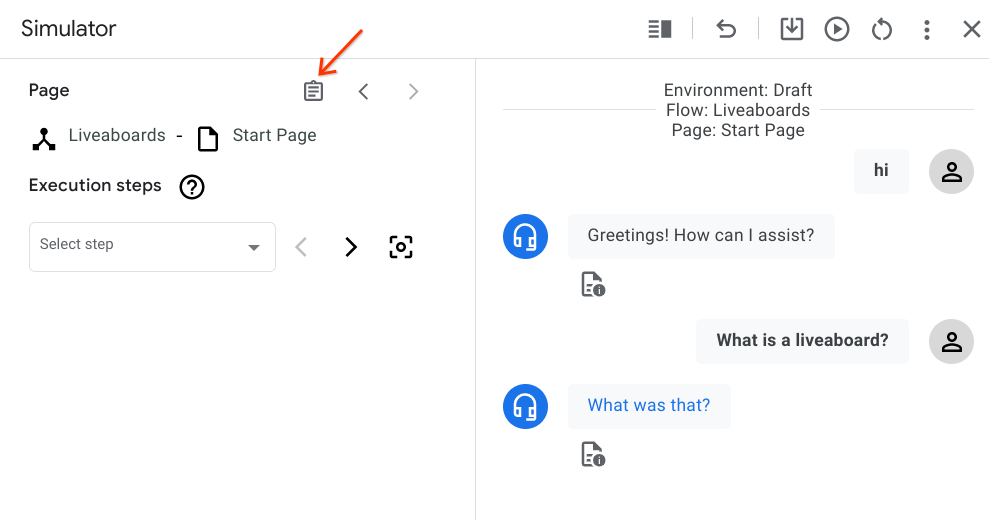Go to previous page with left chevron
This screenshot has height=520, width=989.
point(364,92)
